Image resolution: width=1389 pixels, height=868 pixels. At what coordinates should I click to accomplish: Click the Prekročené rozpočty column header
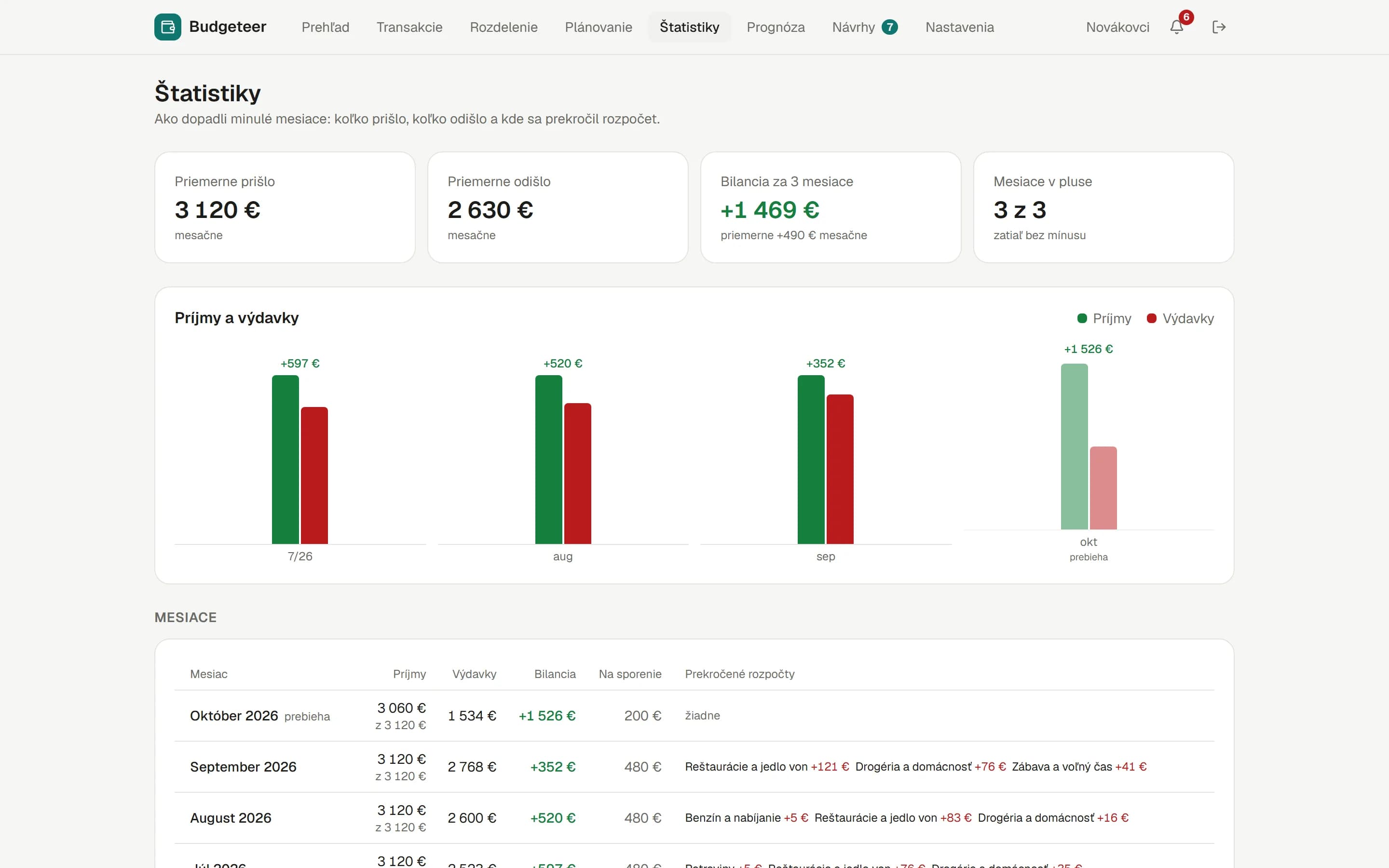(x=739, y=674)
